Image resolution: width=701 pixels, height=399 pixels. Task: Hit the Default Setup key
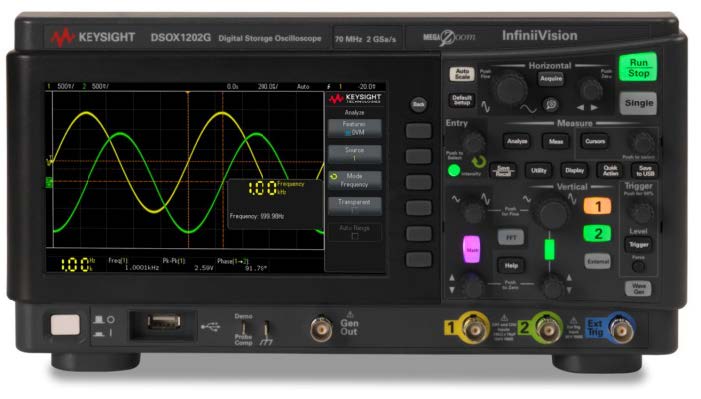click(x=462, y=100)
